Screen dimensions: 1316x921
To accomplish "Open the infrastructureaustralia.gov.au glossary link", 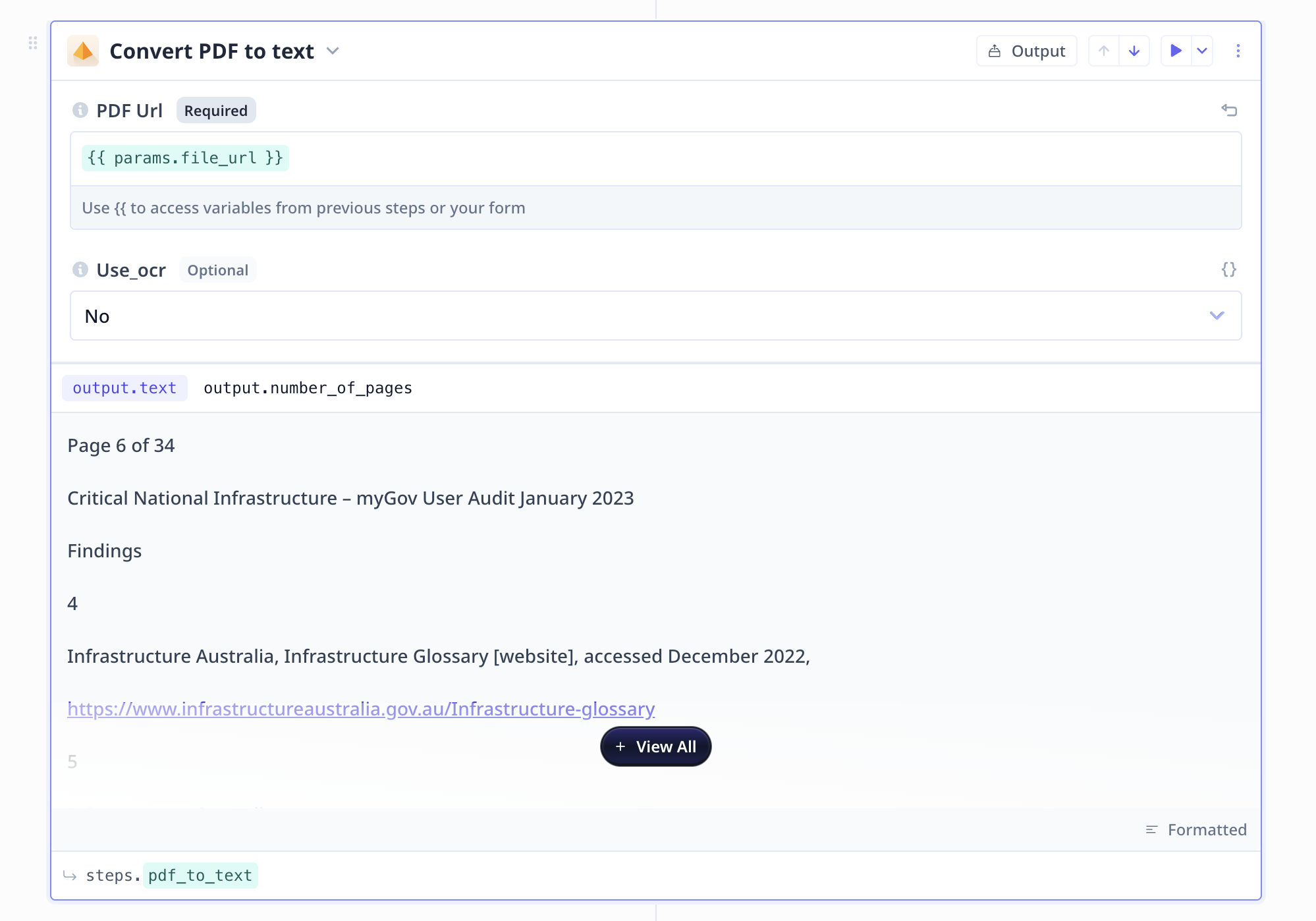I will click(x=361, y=709).
